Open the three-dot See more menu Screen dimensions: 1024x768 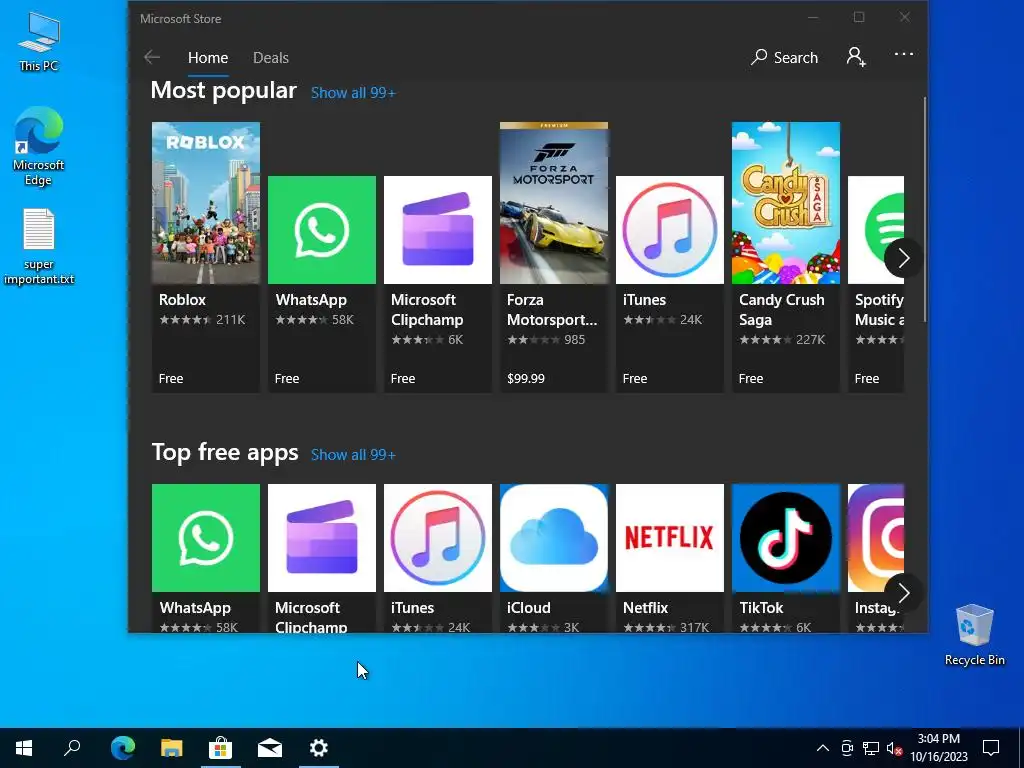pos(904,54)
